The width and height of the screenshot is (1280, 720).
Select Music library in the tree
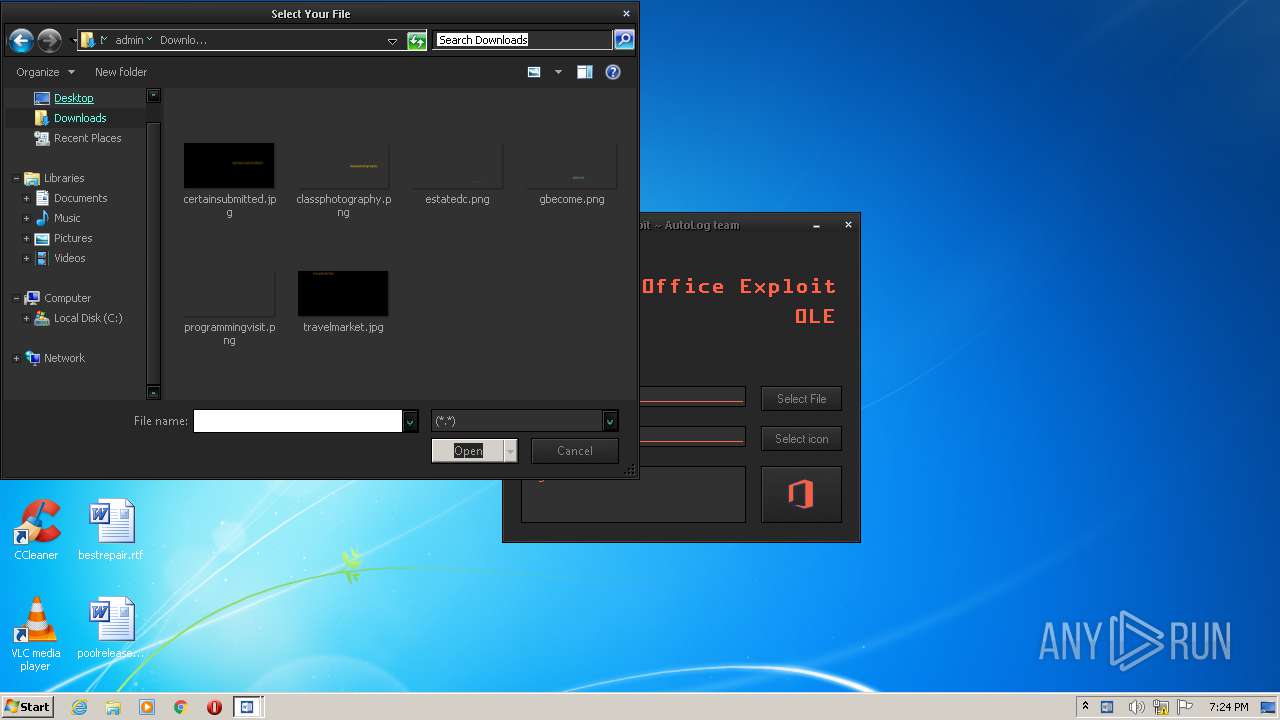pos(67,218)
